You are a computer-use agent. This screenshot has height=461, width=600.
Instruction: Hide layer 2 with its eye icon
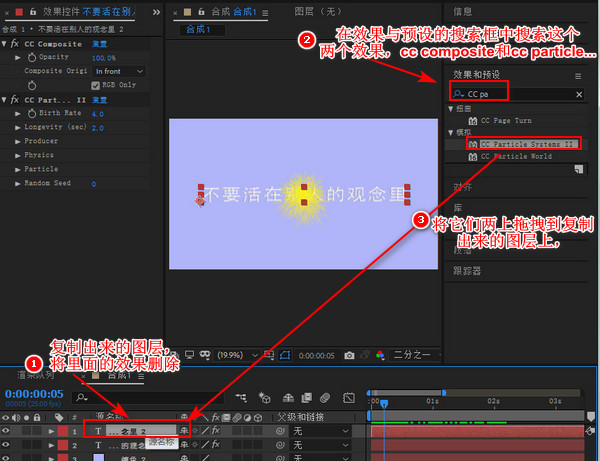pos(5,445)
